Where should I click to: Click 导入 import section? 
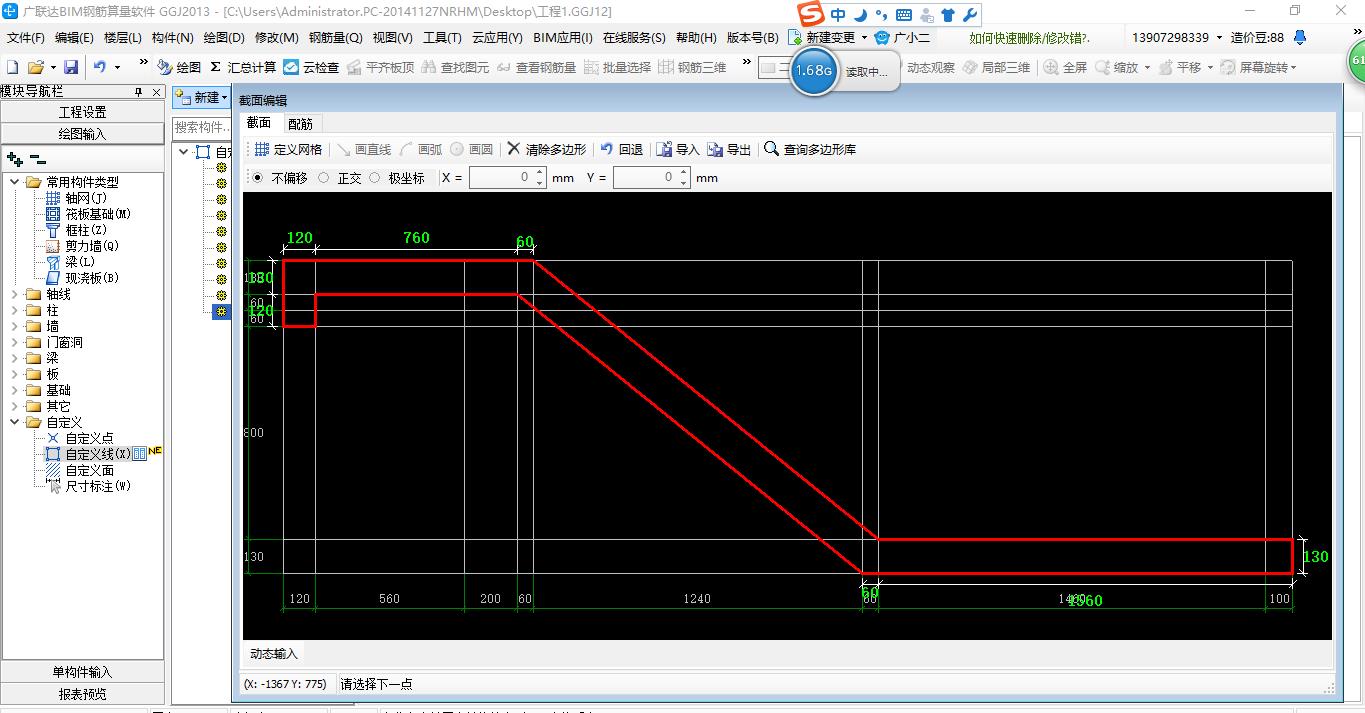pyautogui.click(x=677, y=149)
